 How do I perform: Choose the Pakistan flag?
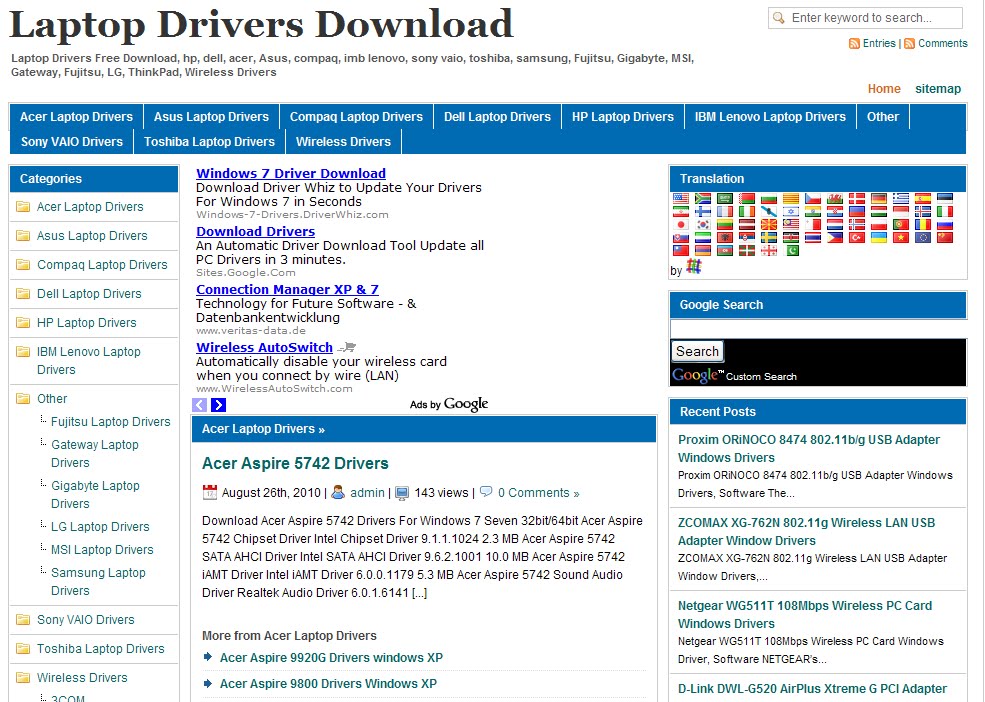[x=791, y=250]
